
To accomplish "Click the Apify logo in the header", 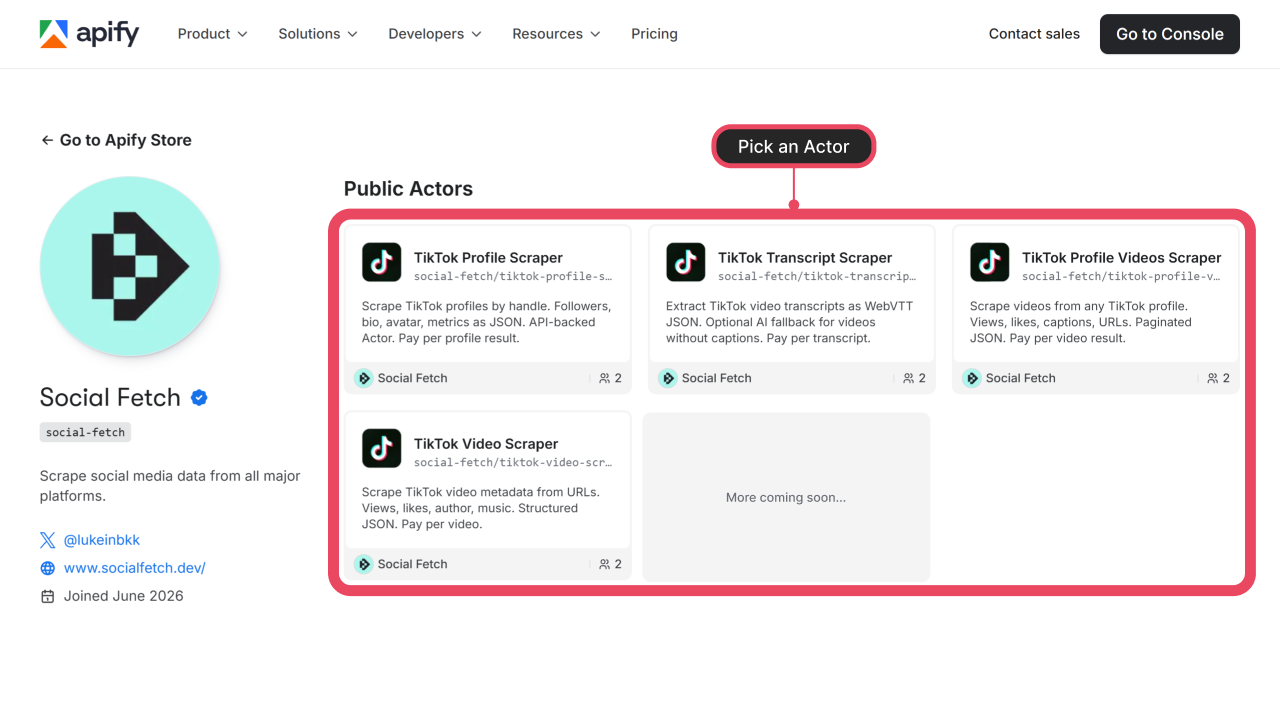I will [89, 34].
